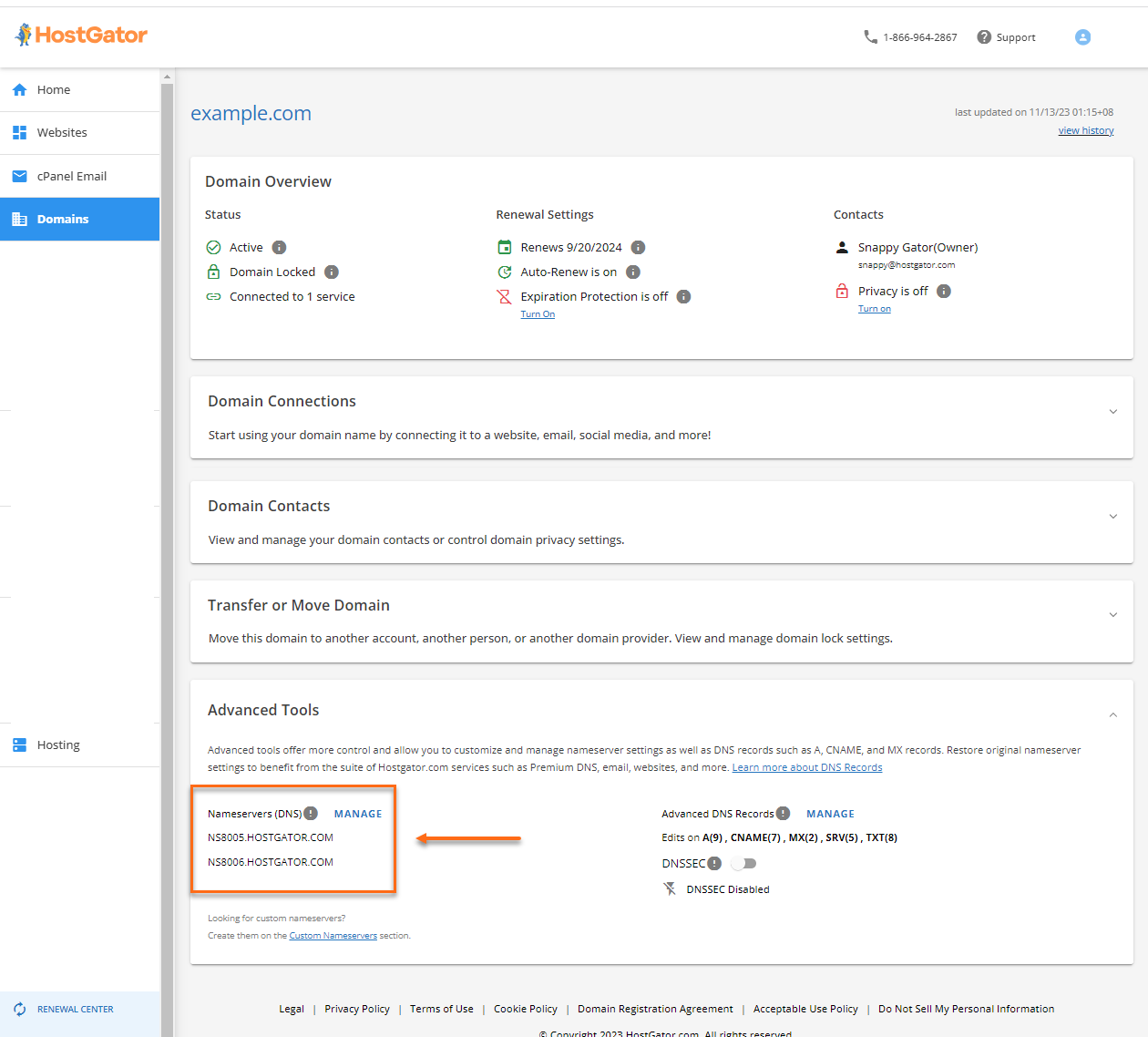This screenshot has height=1037, width=1148.
Task: Click the Nameservers (DNS) info icon
Action: pyautogui.click(x=311, y=814)
